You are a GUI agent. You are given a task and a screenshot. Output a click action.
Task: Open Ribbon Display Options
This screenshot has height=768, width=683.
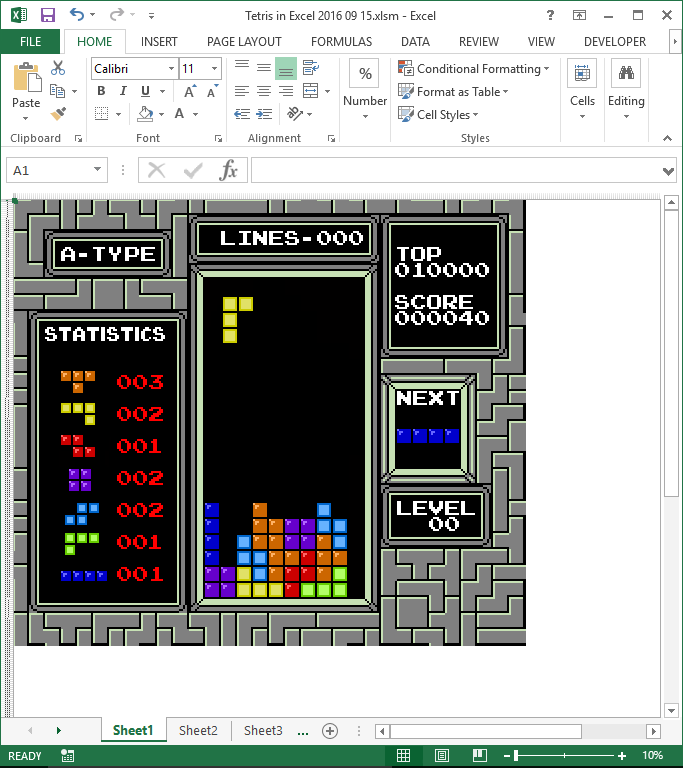pyautogui.click(x=579, y=16)
